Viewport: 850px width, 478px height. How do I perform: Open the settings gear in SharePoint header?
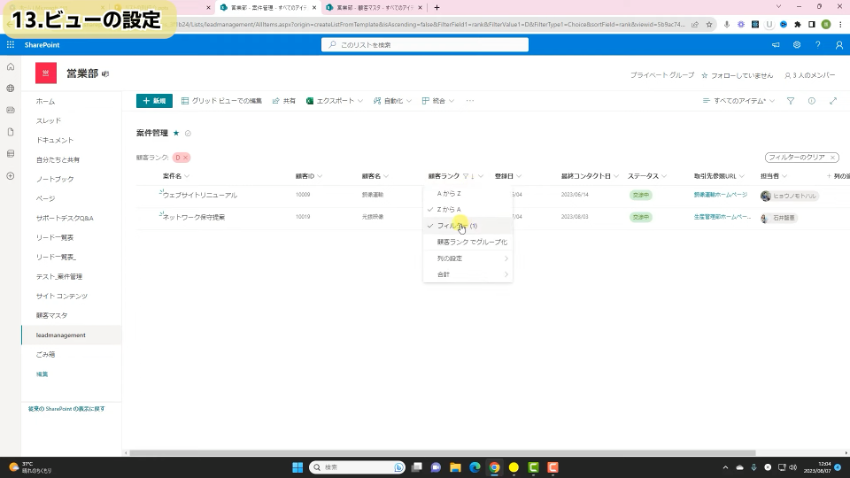[x=796, y=44]
